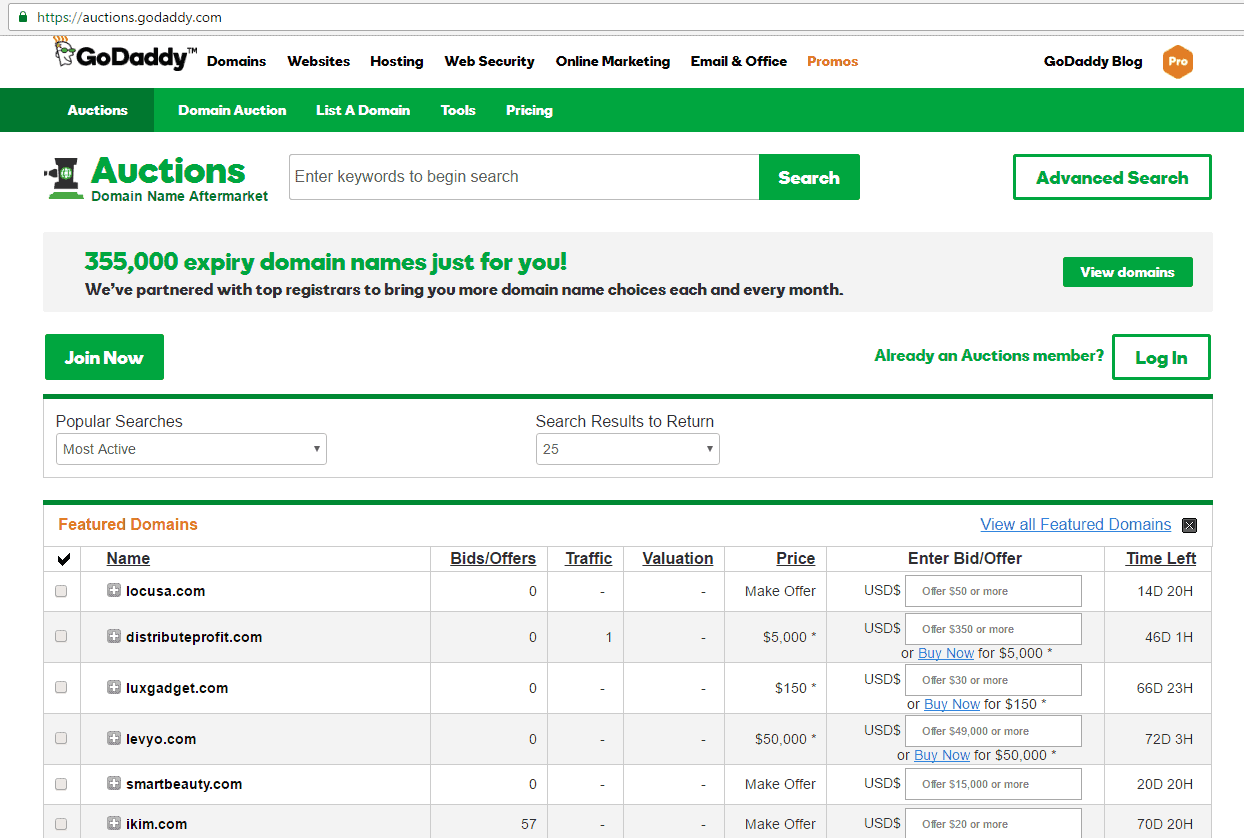Click the Log In button
1244x838 pixels.
(1161, 357)
